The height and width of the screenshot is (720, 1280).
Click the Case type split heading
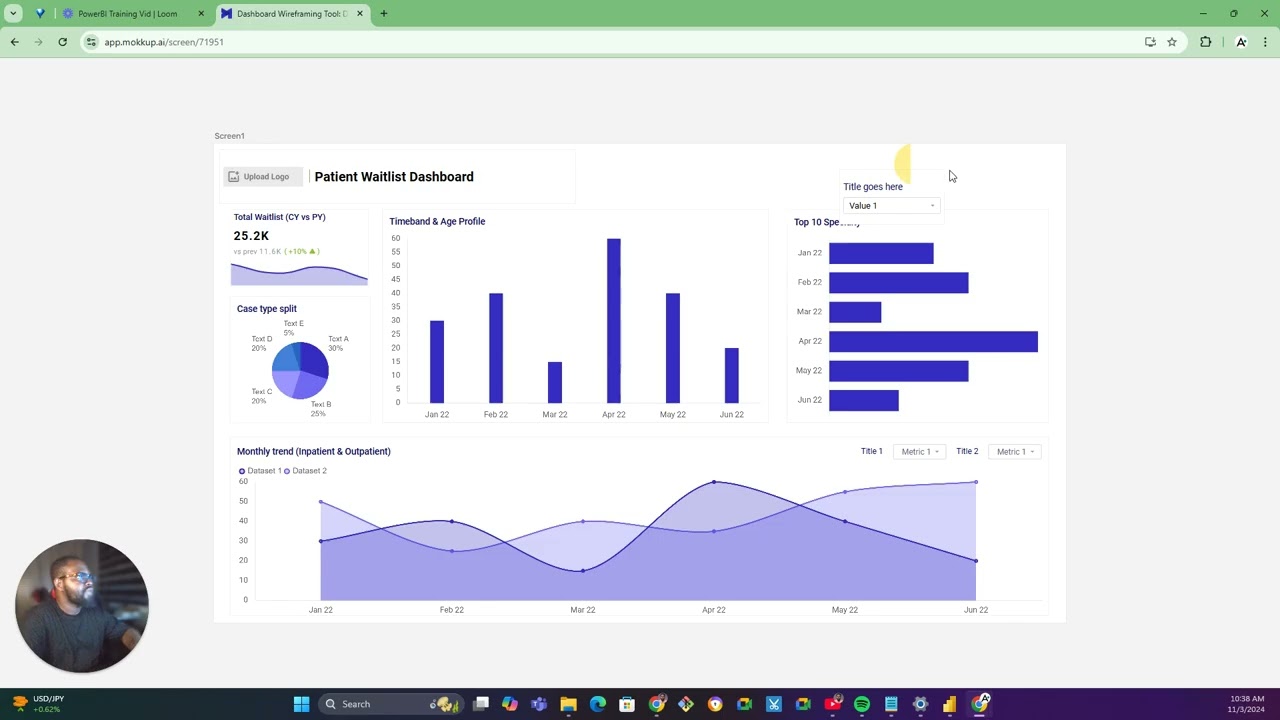tap(267, 309)
